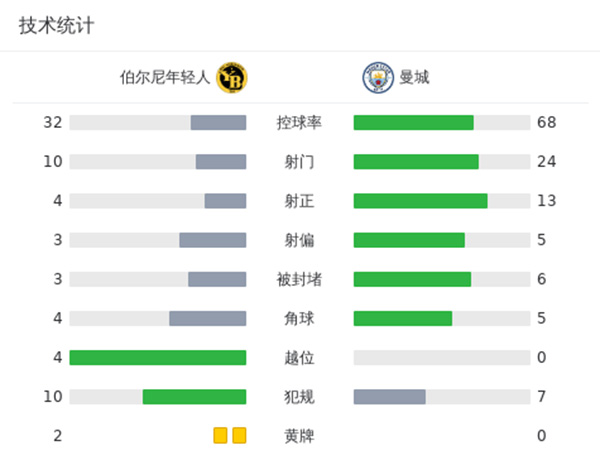The width and height of the screenshot is (600, 455).
Task: Click the 被封堵 stat label
Action: coord(299,279)
